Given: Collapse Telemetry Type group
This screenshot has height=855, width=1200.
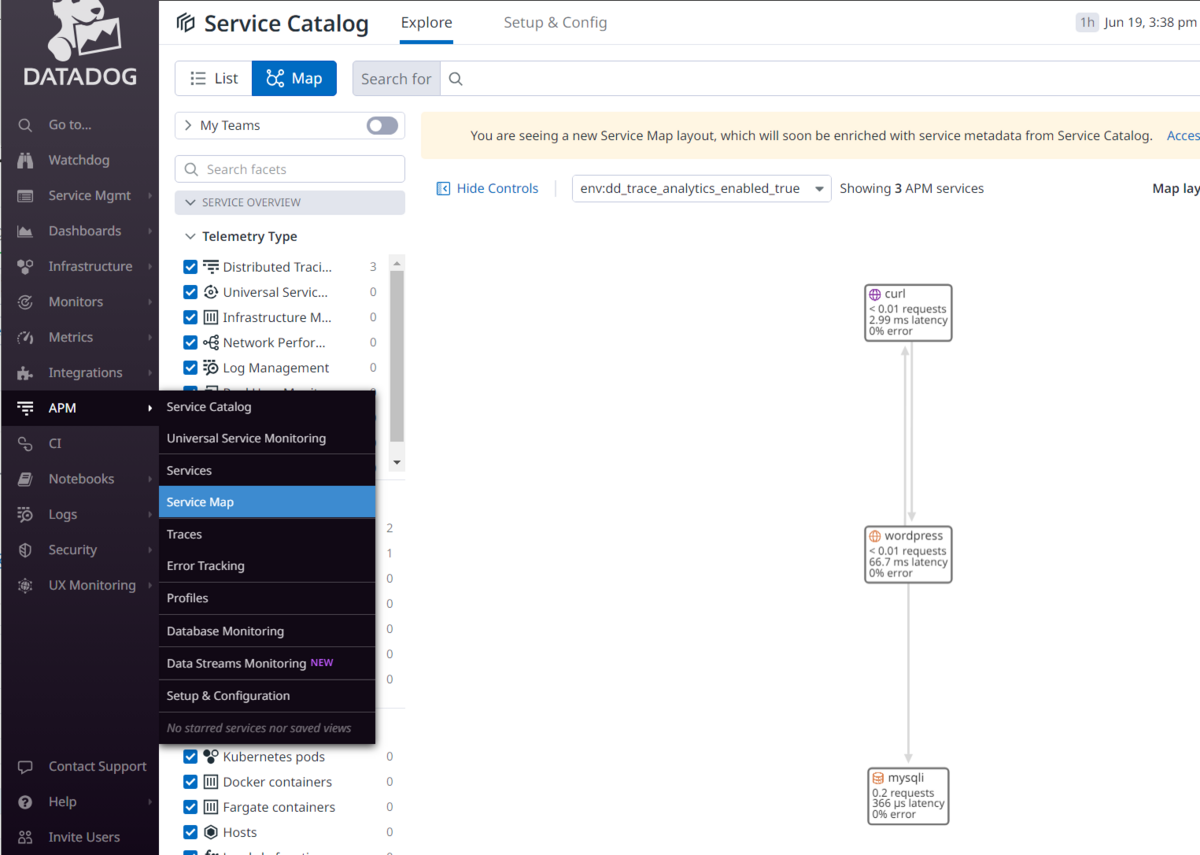Looking at the screenshot, I should point(190,237).
